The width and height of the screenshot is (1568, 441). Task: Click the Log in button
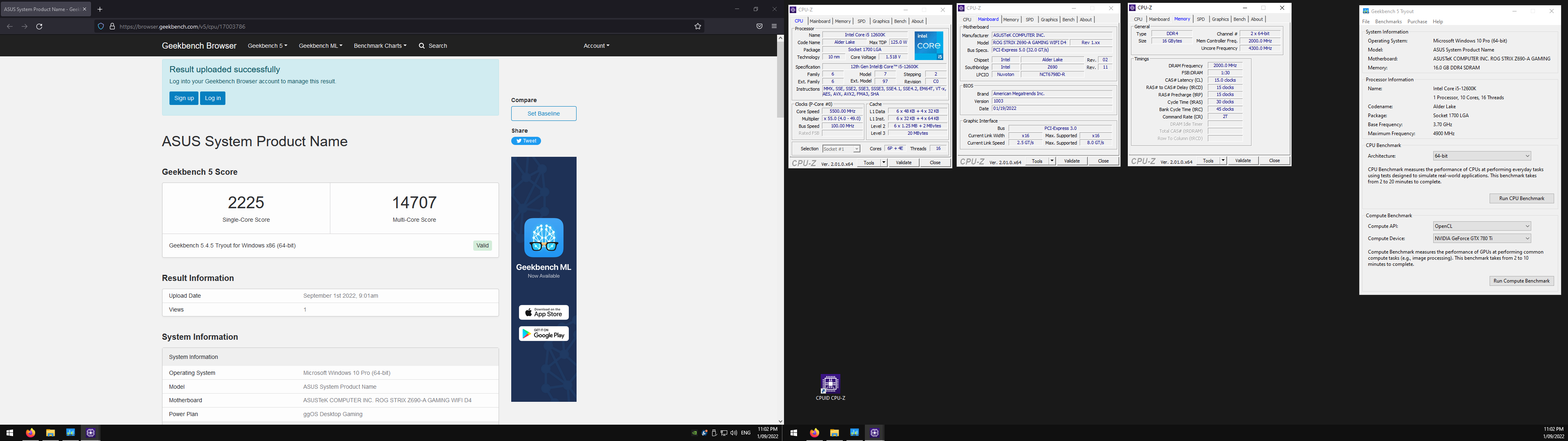tap(213, 98)
